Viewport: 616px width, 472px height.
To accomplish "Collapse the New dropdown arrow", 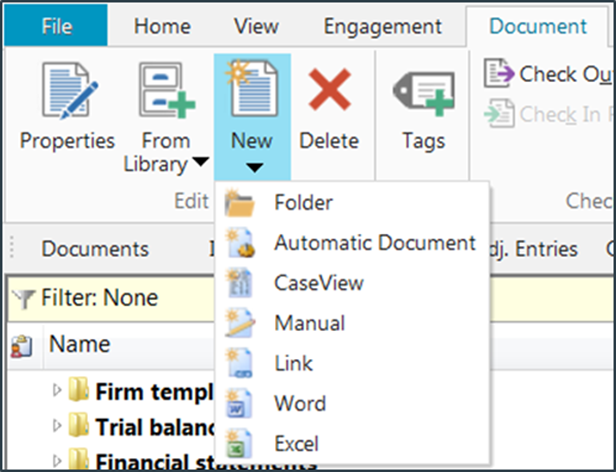I will coord(254,168).
